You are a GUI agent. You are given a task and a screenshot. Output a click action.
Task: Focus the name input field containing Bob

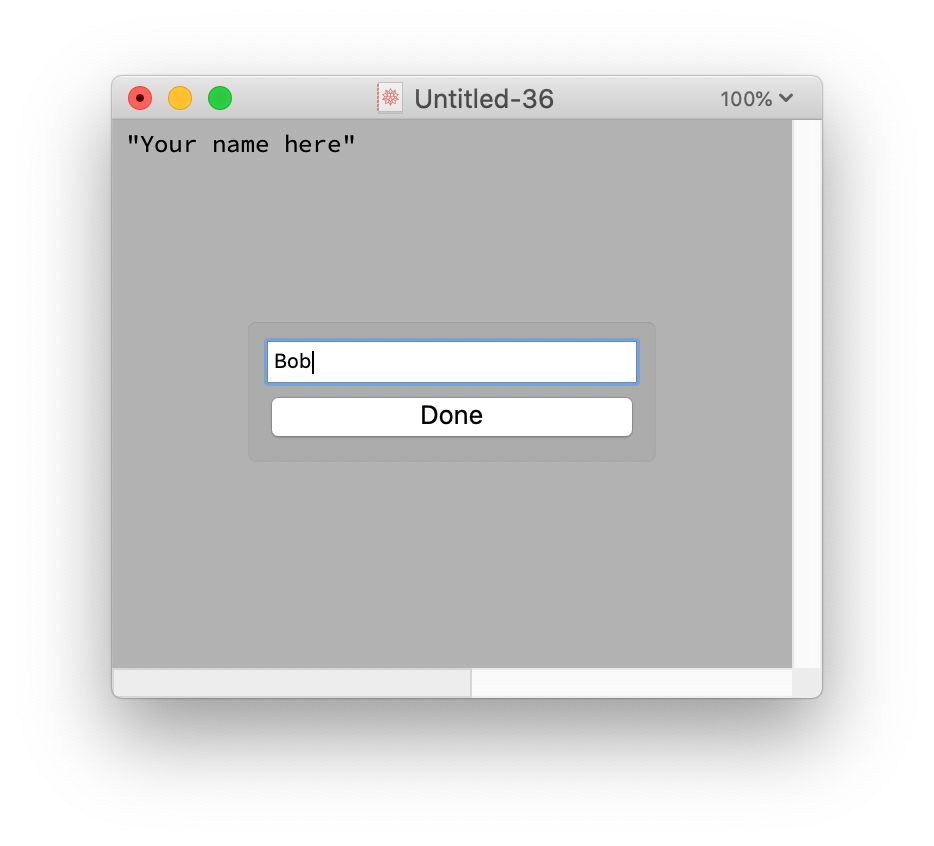tap(452, 362)
